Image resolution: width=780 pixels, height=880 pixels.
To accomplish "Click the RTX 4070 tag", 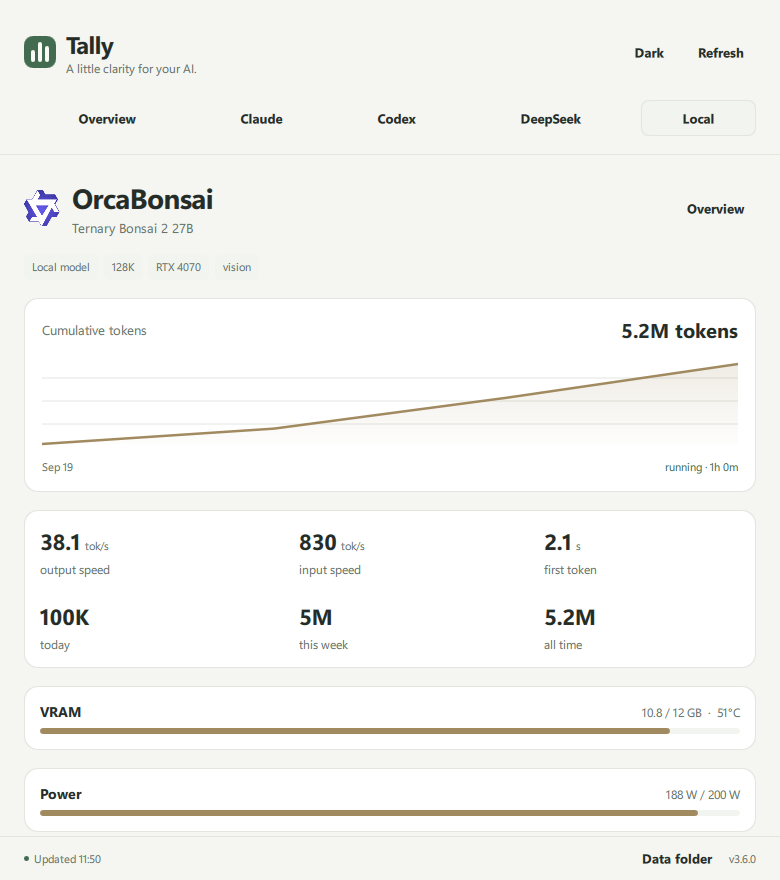I will tap(178, 267).
